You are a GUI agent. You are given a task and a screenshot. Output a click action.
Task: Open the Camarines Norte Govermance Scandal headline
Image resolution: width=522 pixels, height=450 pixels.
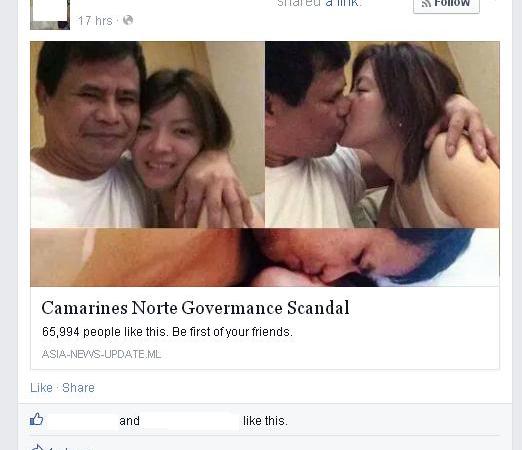tap(196, 308)
